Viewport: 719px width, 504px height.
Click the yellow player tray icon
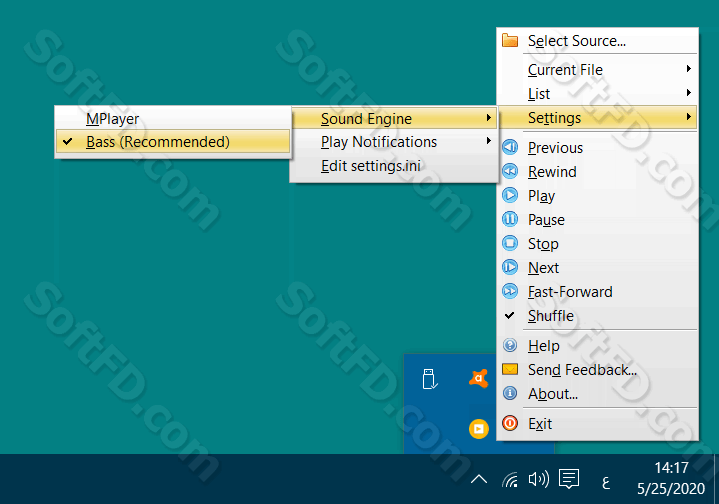click(x=478, y=429)
